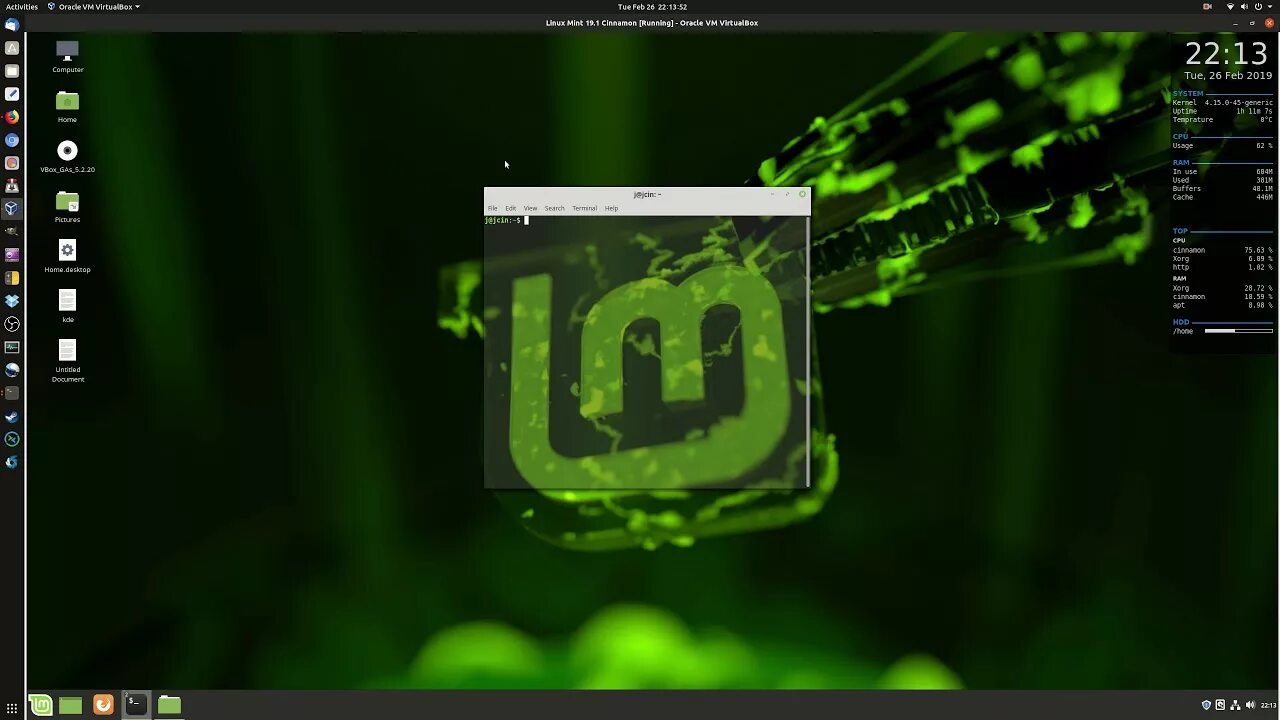Open the Oracle VM VirtualBox app menu
Screen dimensions: 1280x720
tap(94, 7)
